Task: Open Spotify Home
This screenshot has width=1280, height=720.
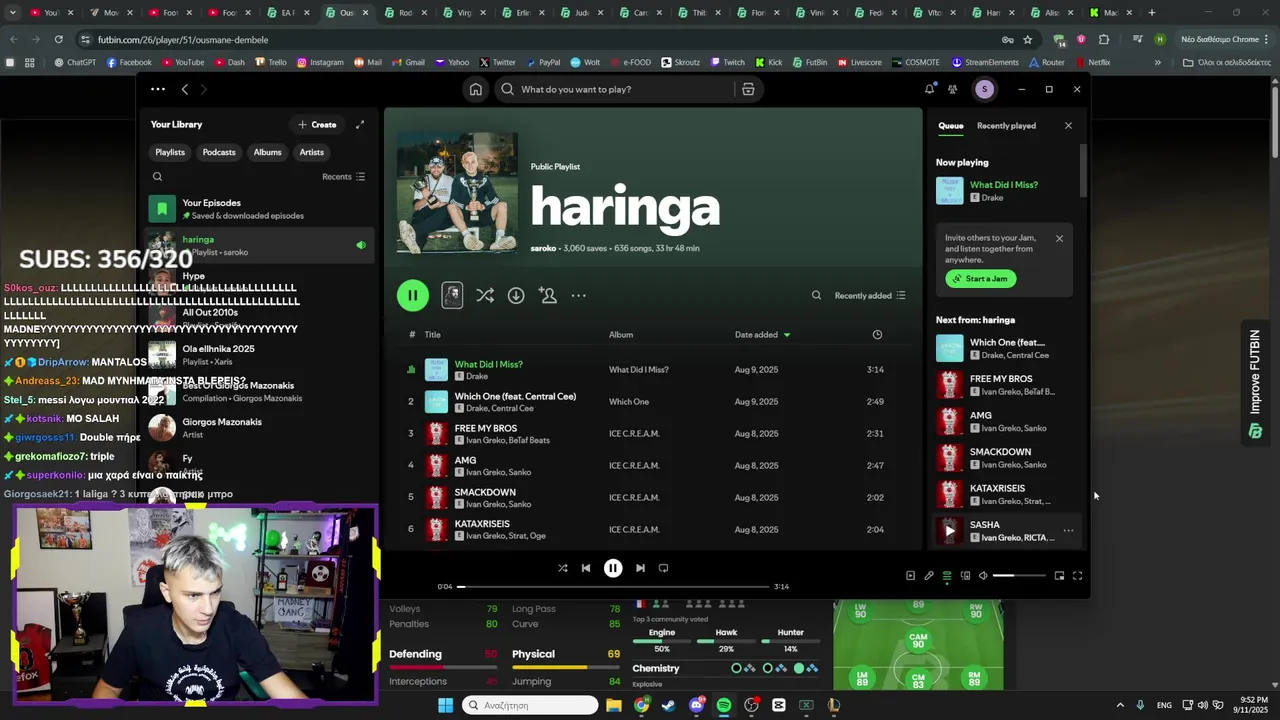Action: tap(476, 89)
